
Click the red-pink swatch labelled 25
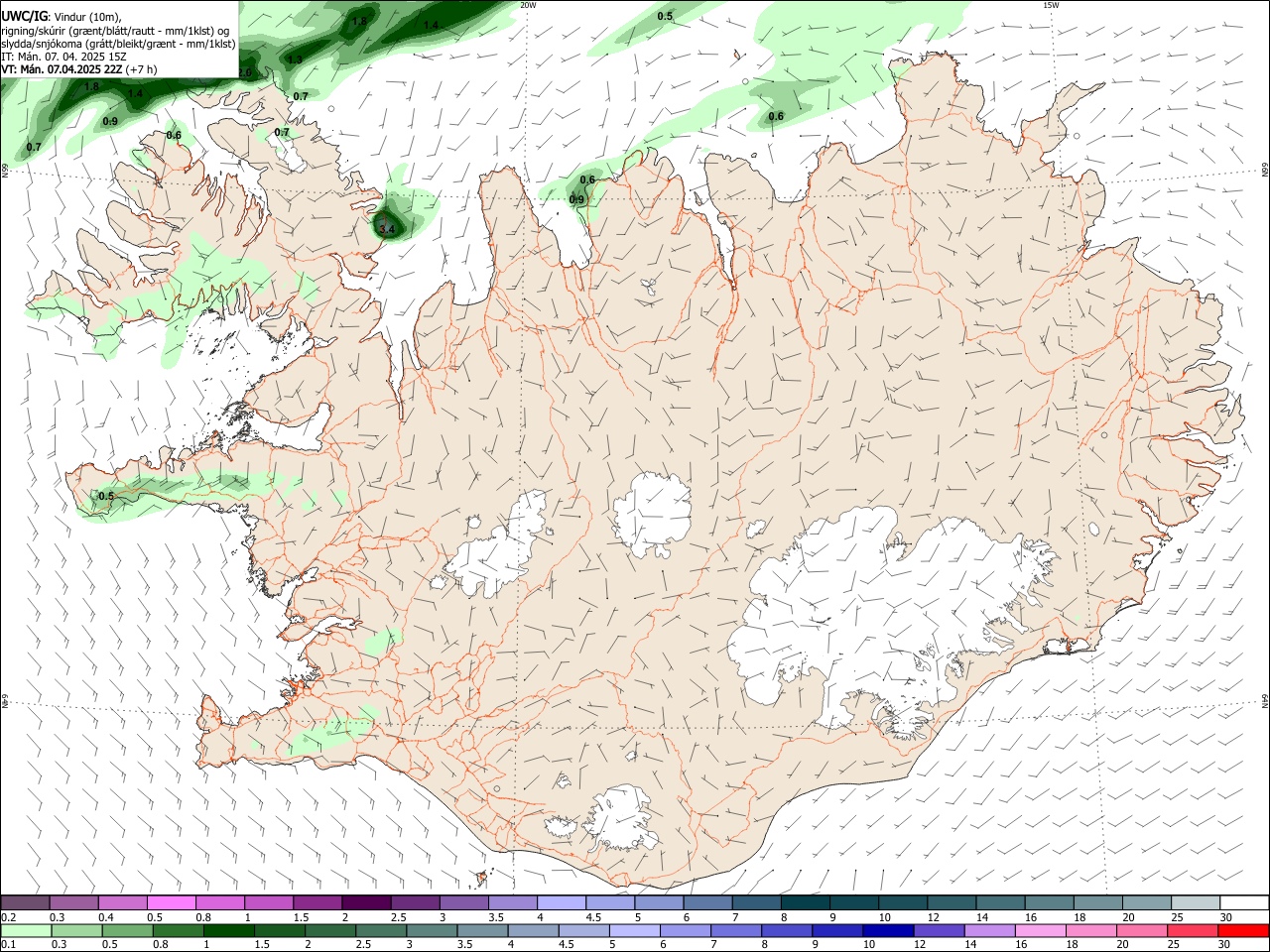click(1193, 931)
